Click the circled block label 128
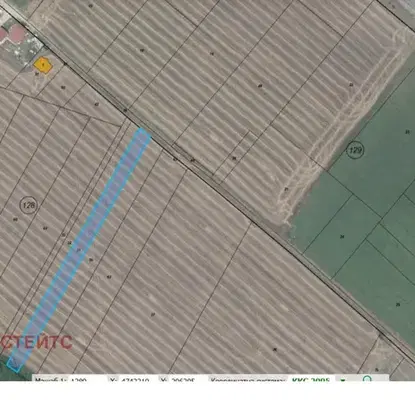415x400 pixels. click(28, 205)
